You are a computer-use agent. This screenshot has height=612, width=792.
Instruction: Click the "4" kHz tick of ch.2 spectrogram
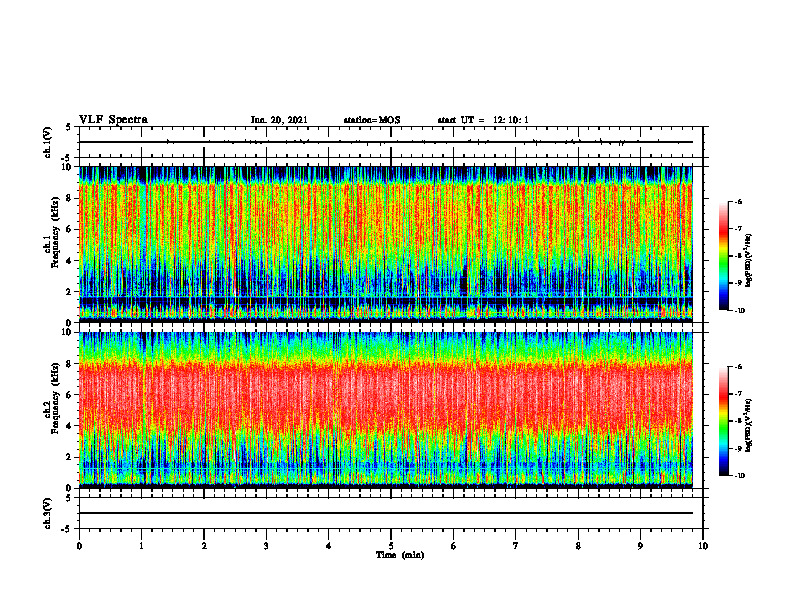[69, 426]
